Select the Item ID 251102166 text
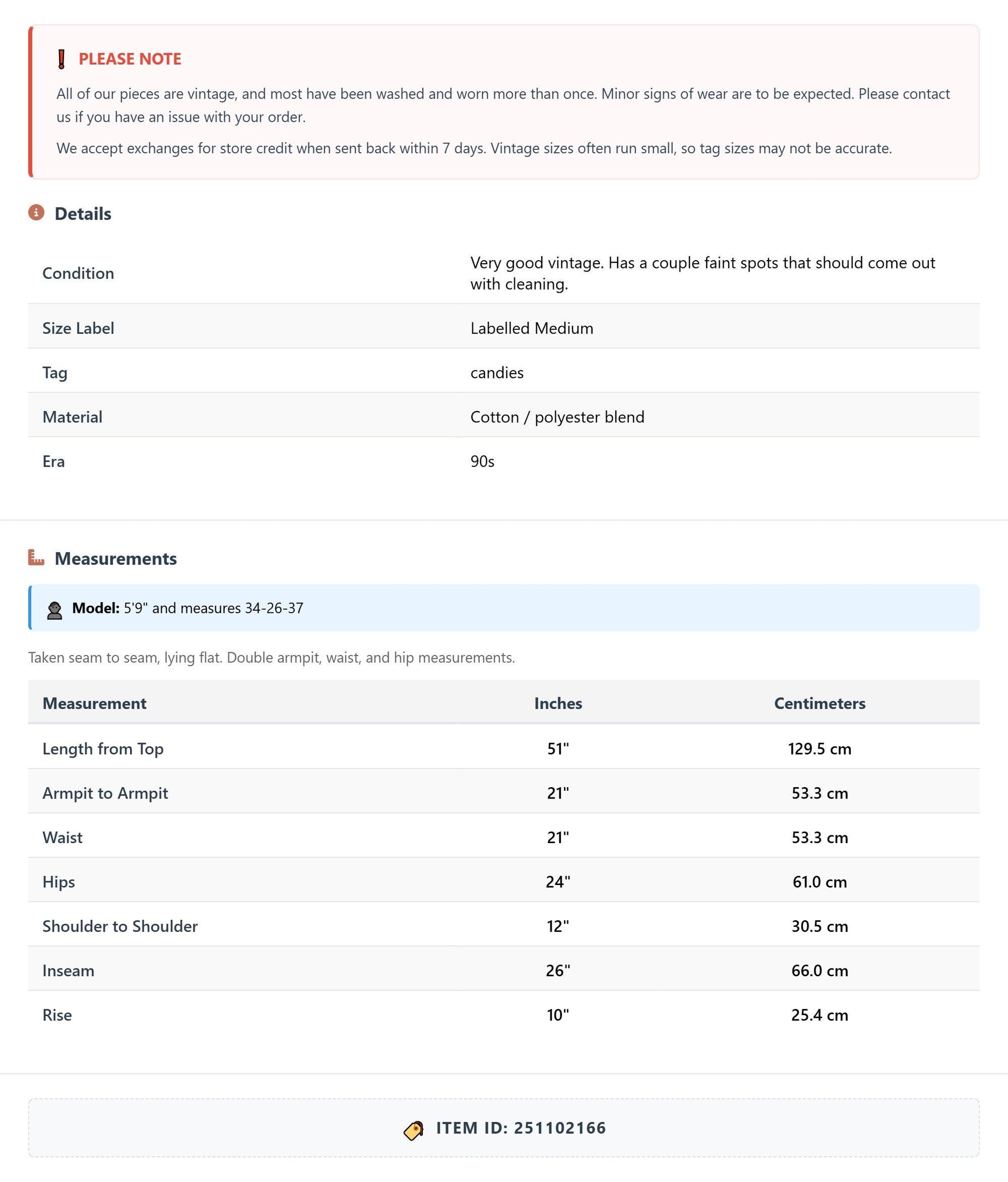 click(x=521, y=1128)
